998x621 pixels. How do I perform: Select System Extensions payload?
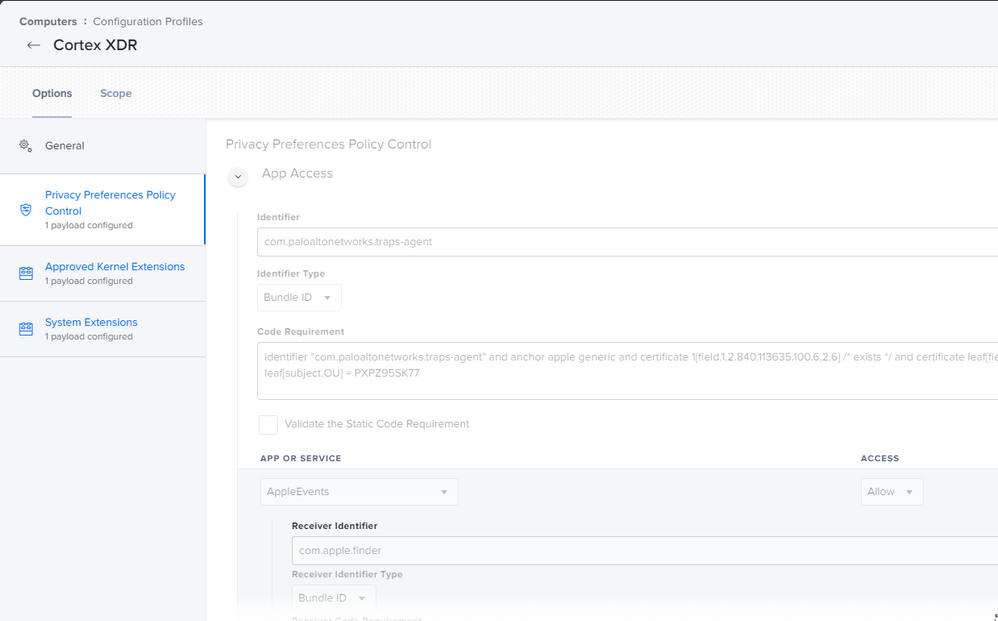click(102, 329)
